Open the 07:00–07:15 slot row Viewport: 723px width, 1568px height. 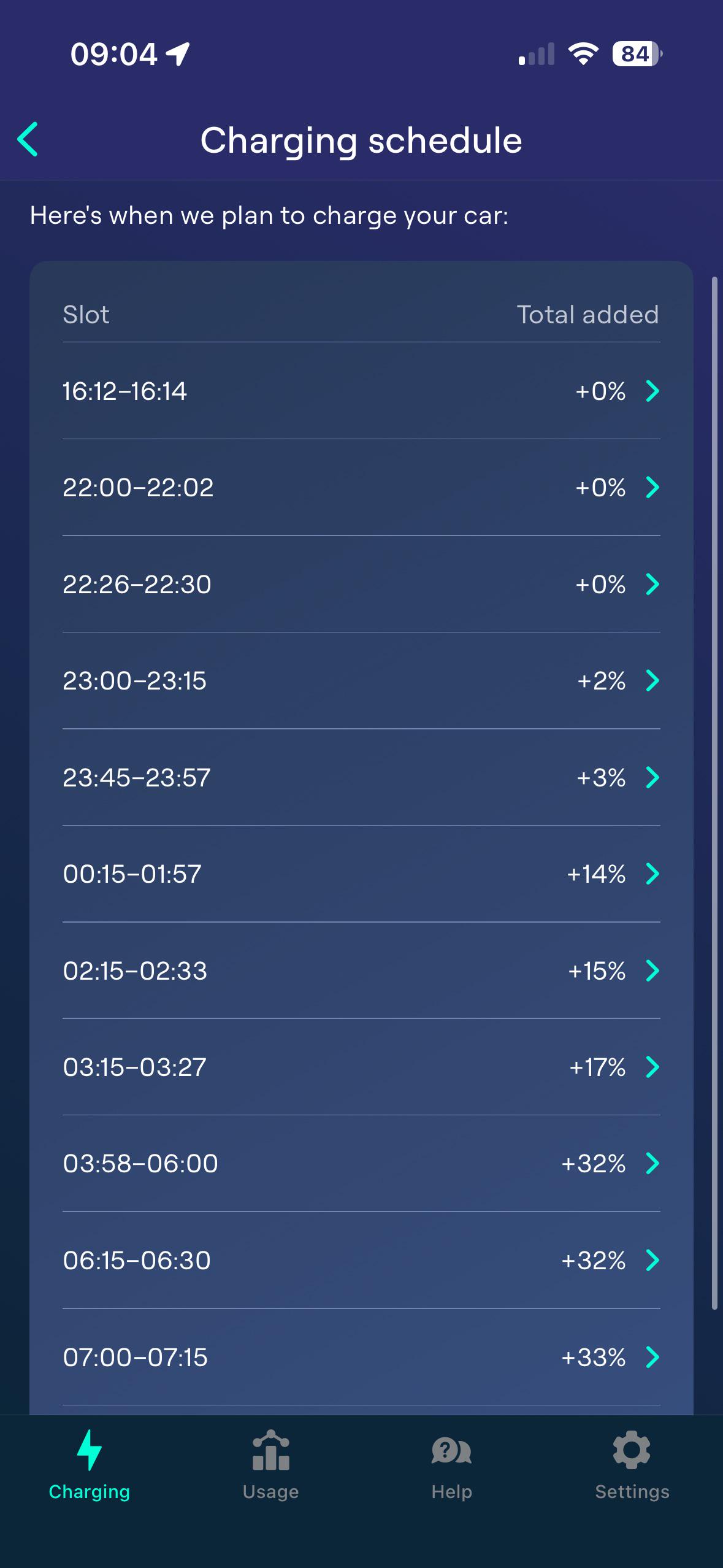click(x=361, y=1357)
